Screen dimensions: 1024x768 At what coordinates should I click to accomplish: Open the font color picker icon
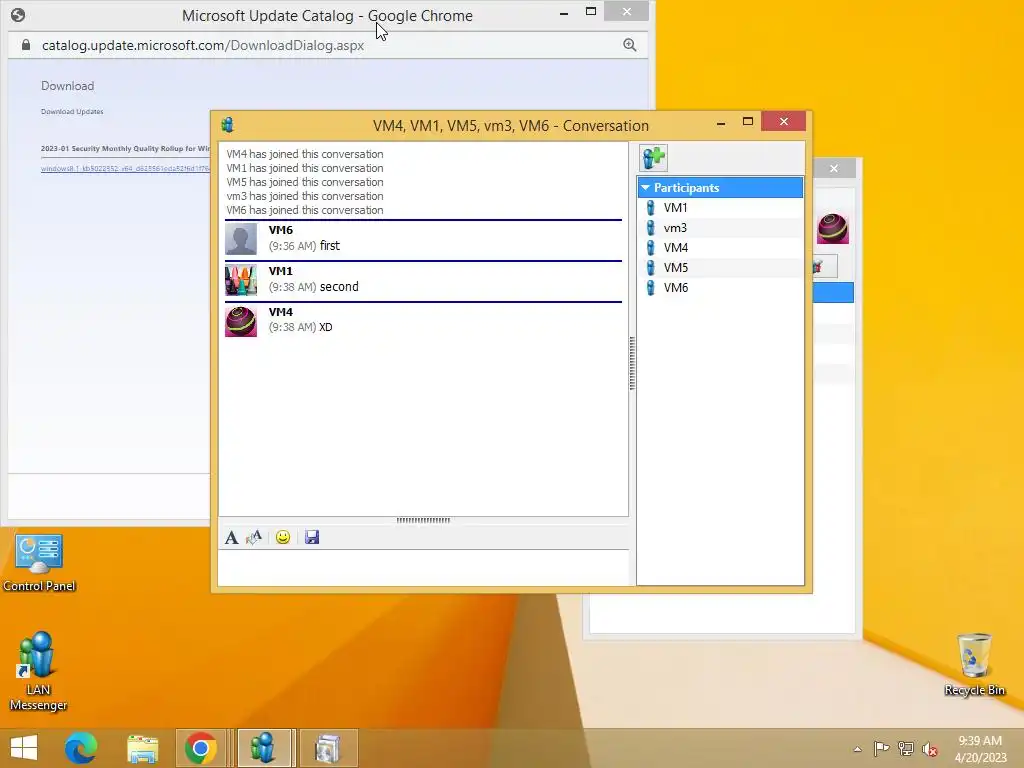click(253, 537)
